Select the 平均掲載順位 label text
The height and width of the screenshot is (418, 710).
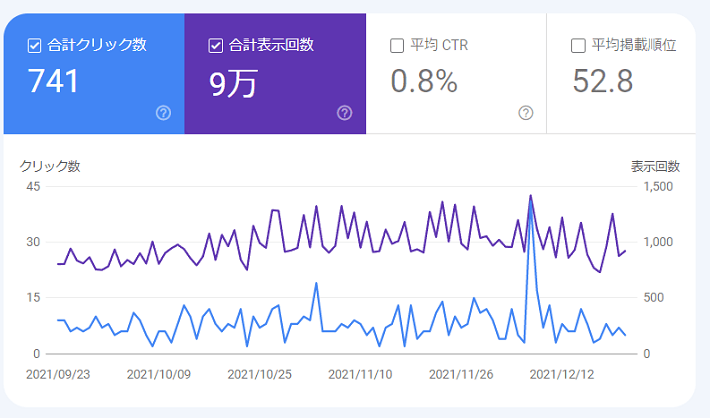634,45
